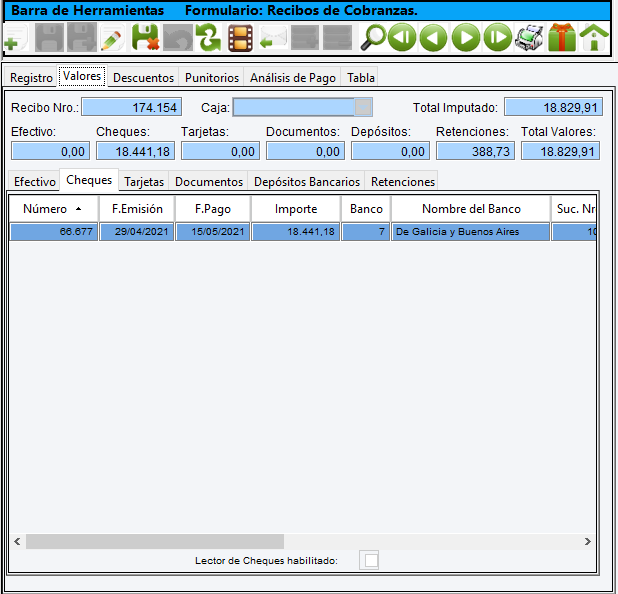
Task: Go to the previous record
Action: tap(434, 38)
